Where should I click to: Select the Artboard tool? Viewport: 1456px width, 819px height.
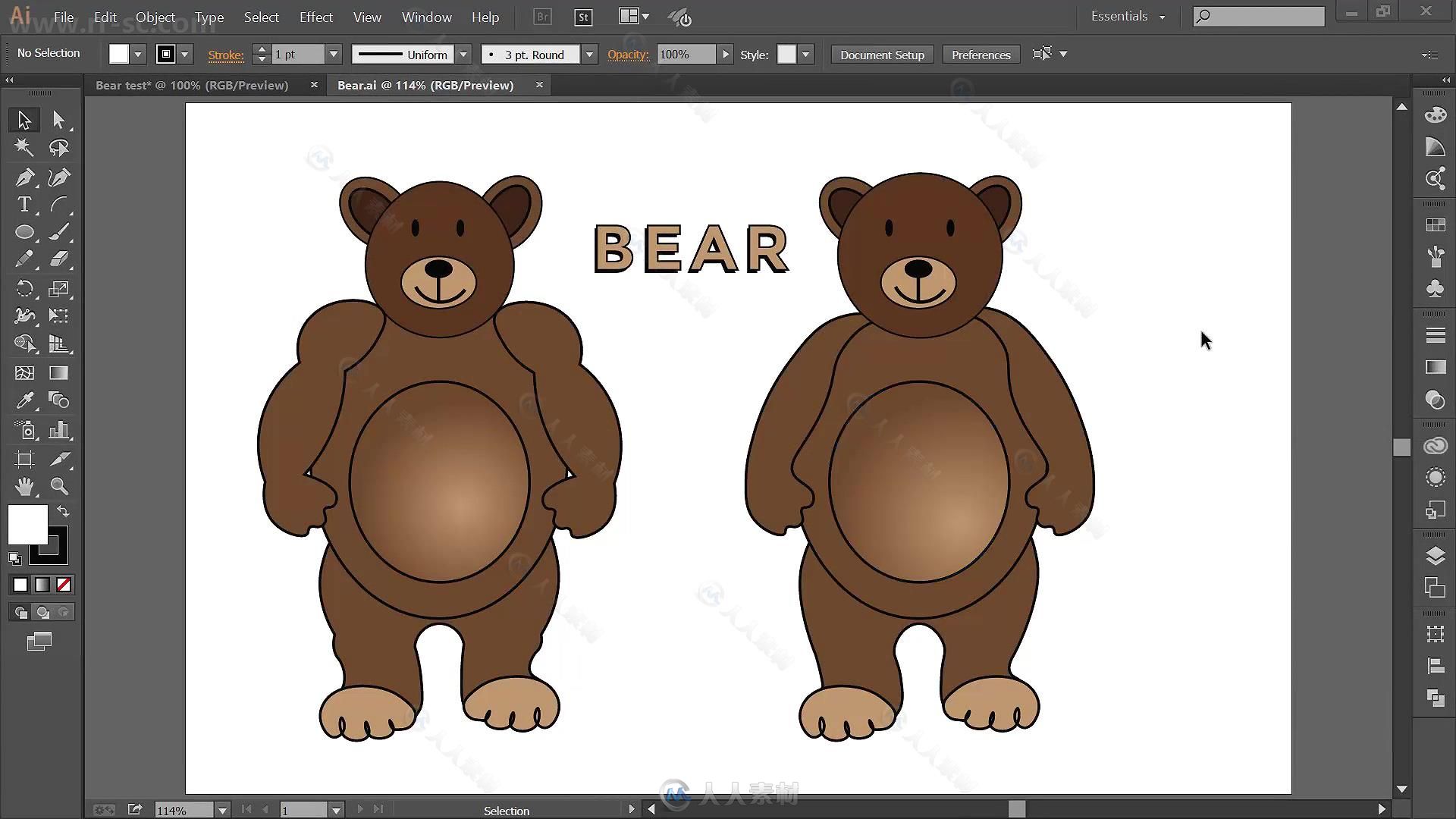pyautogui.click(x=24, y=459)
